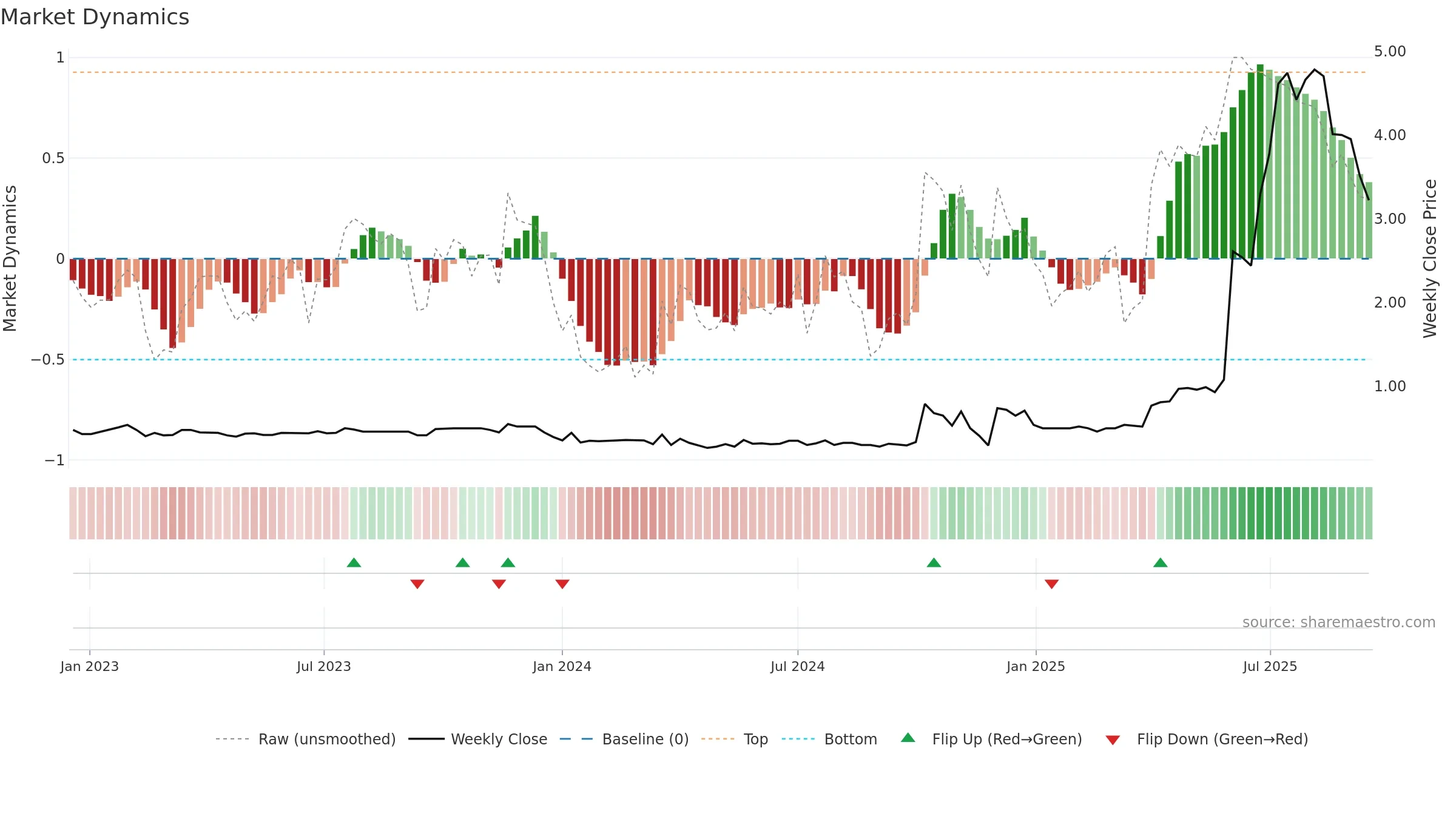The width and height of the screenshot is (1456, 819).
Task: Click the vertical Market Dynamics axis title
Action: tap(10, 258)
